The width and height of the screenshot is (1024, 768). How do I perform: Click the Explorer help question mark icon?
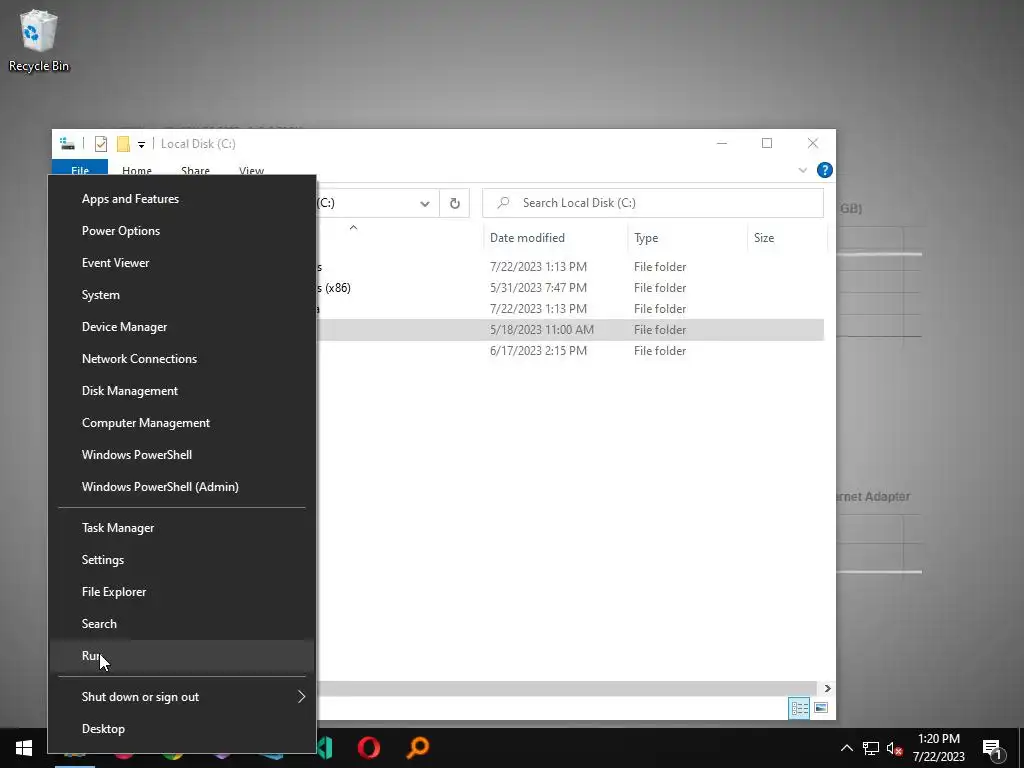tap(825, 170)
